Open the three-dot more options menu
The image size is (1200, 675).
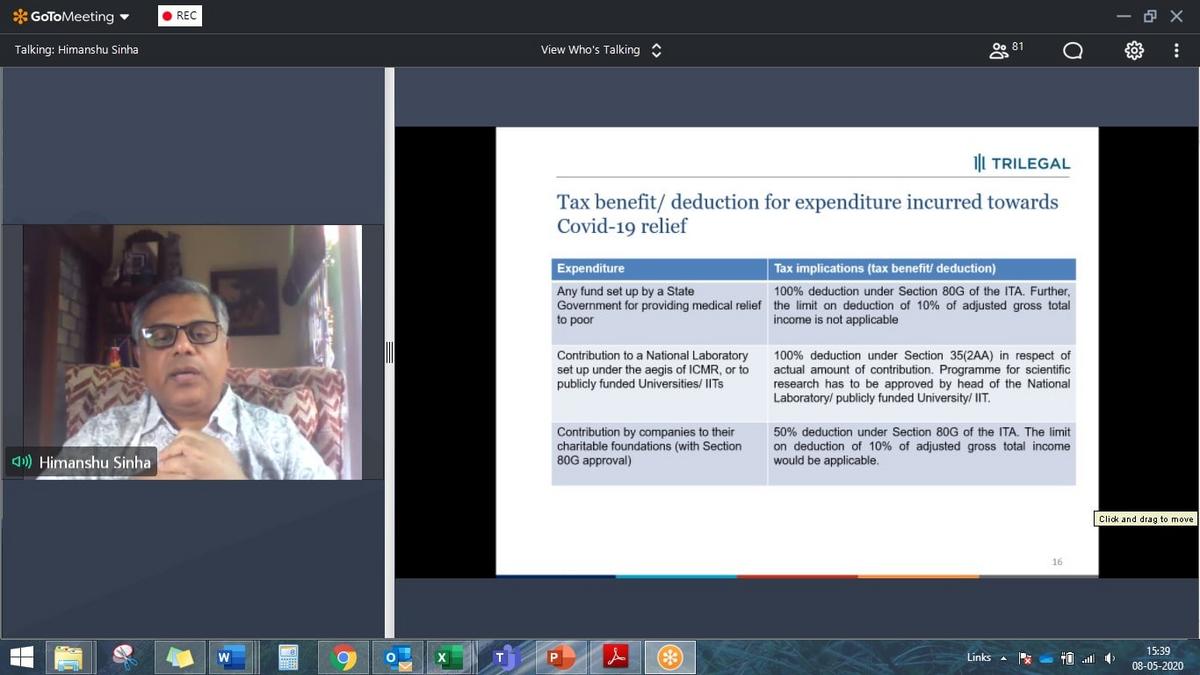pos(1176,50)
